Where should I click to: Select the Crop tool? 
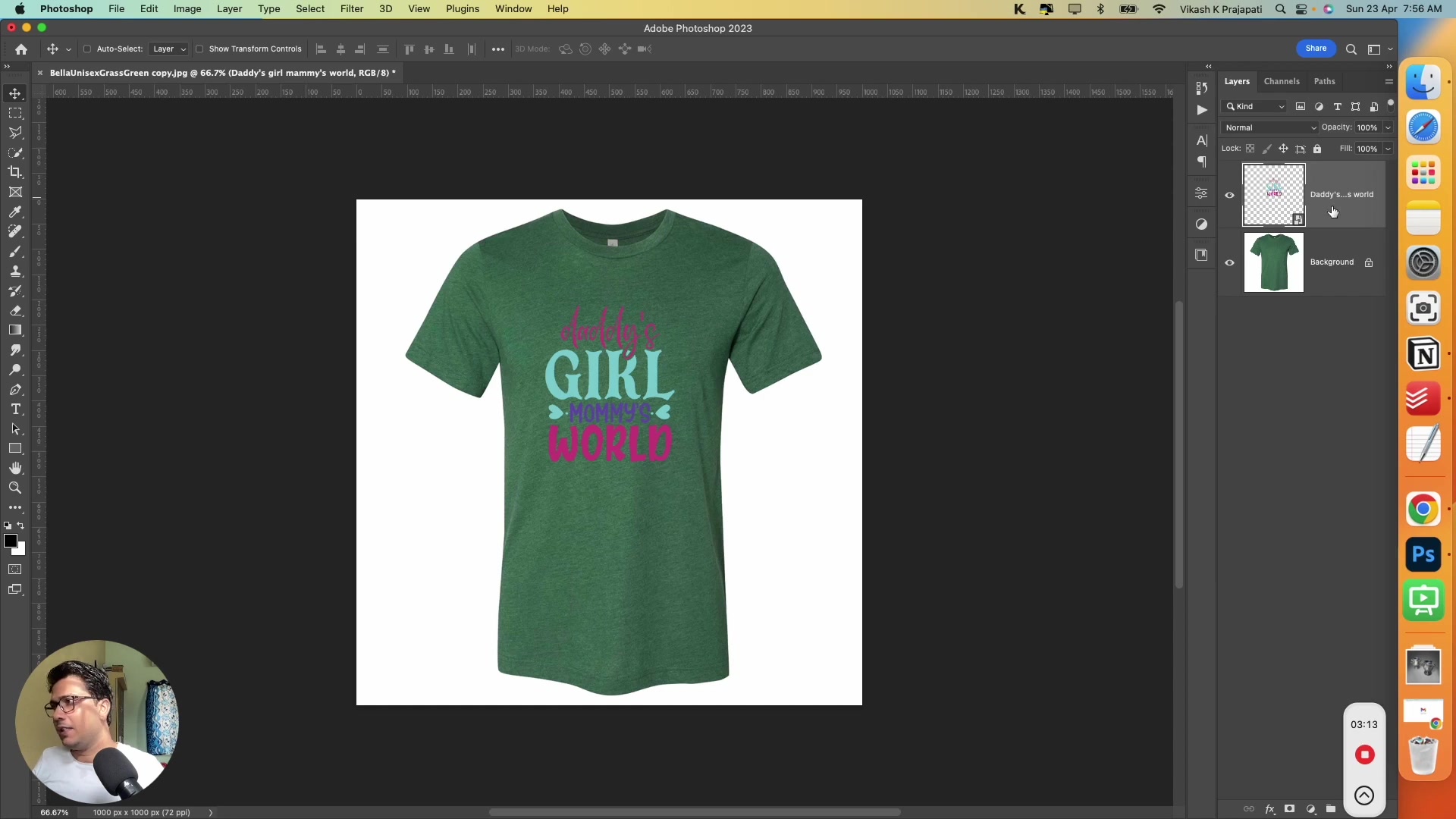15,172
